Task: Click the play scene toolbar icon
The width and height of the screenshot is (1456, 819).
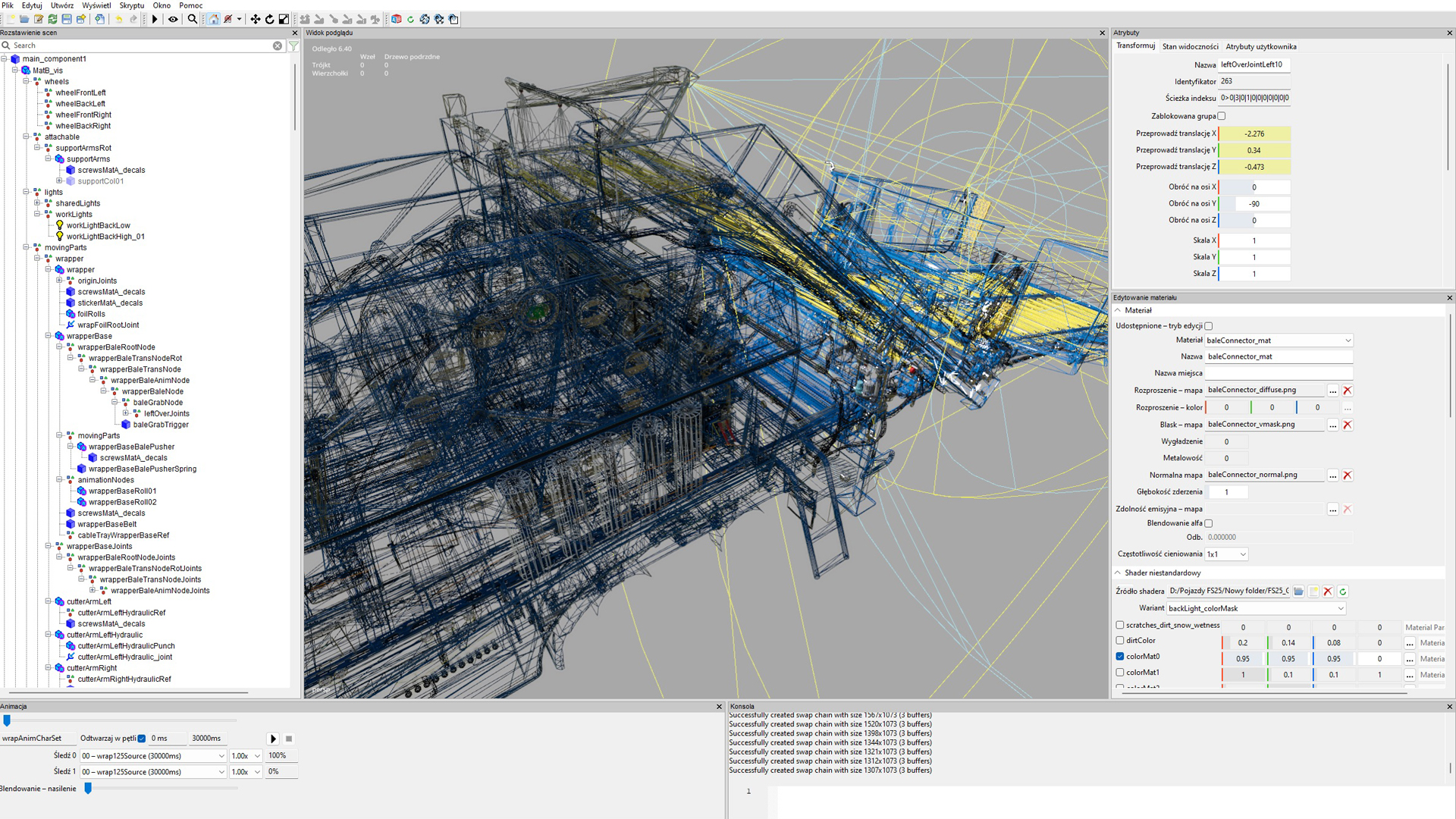Action: pyautogui.click(x=155, y=19)
